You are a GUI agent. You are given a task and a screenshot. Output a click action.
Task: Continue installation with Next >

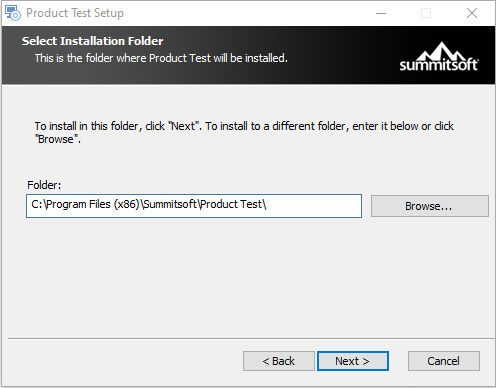[353, 361]
